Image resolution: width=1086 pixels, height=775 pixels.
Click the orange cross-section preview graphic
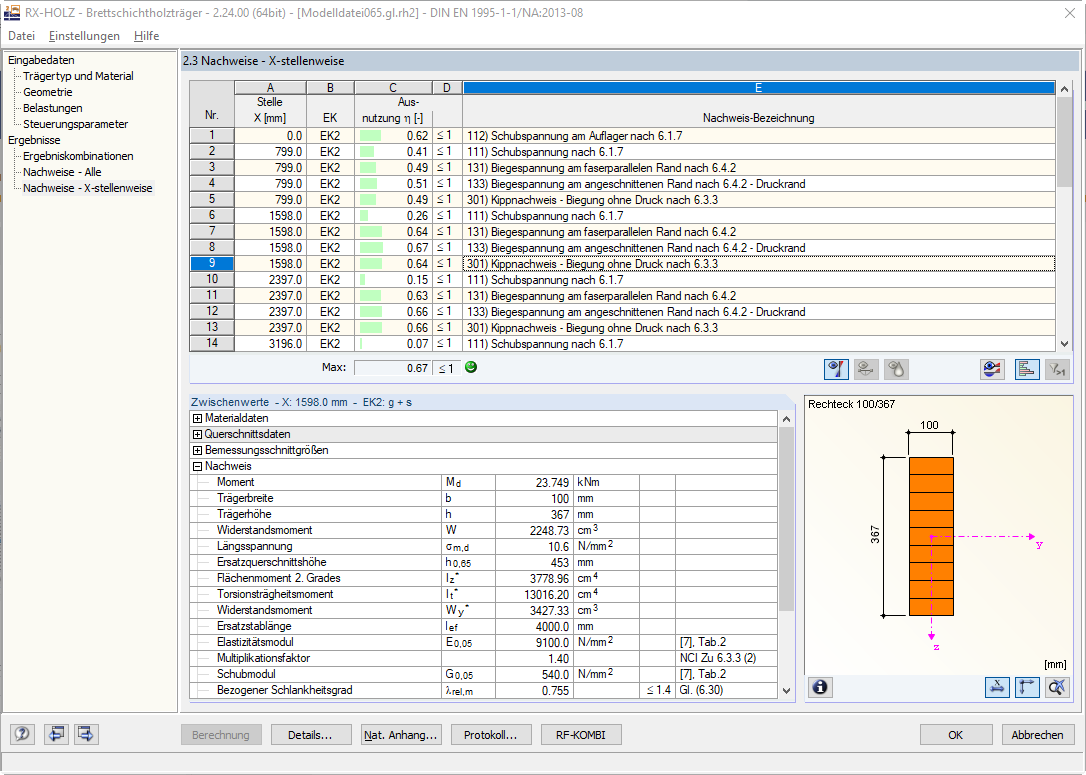coord(931,536)
